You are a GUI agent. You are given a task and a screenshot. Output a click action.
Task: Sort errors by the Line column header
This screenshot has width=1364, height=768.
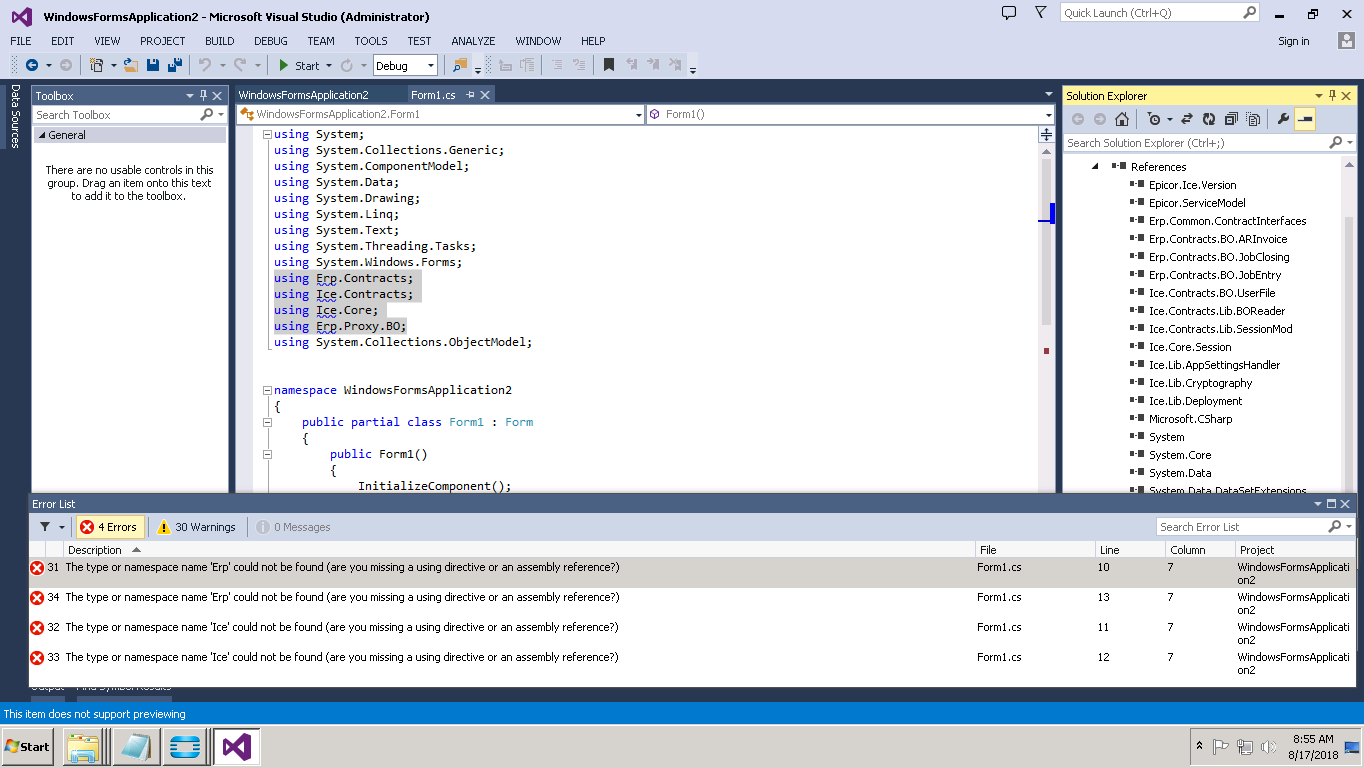[x=1130, y=550]
